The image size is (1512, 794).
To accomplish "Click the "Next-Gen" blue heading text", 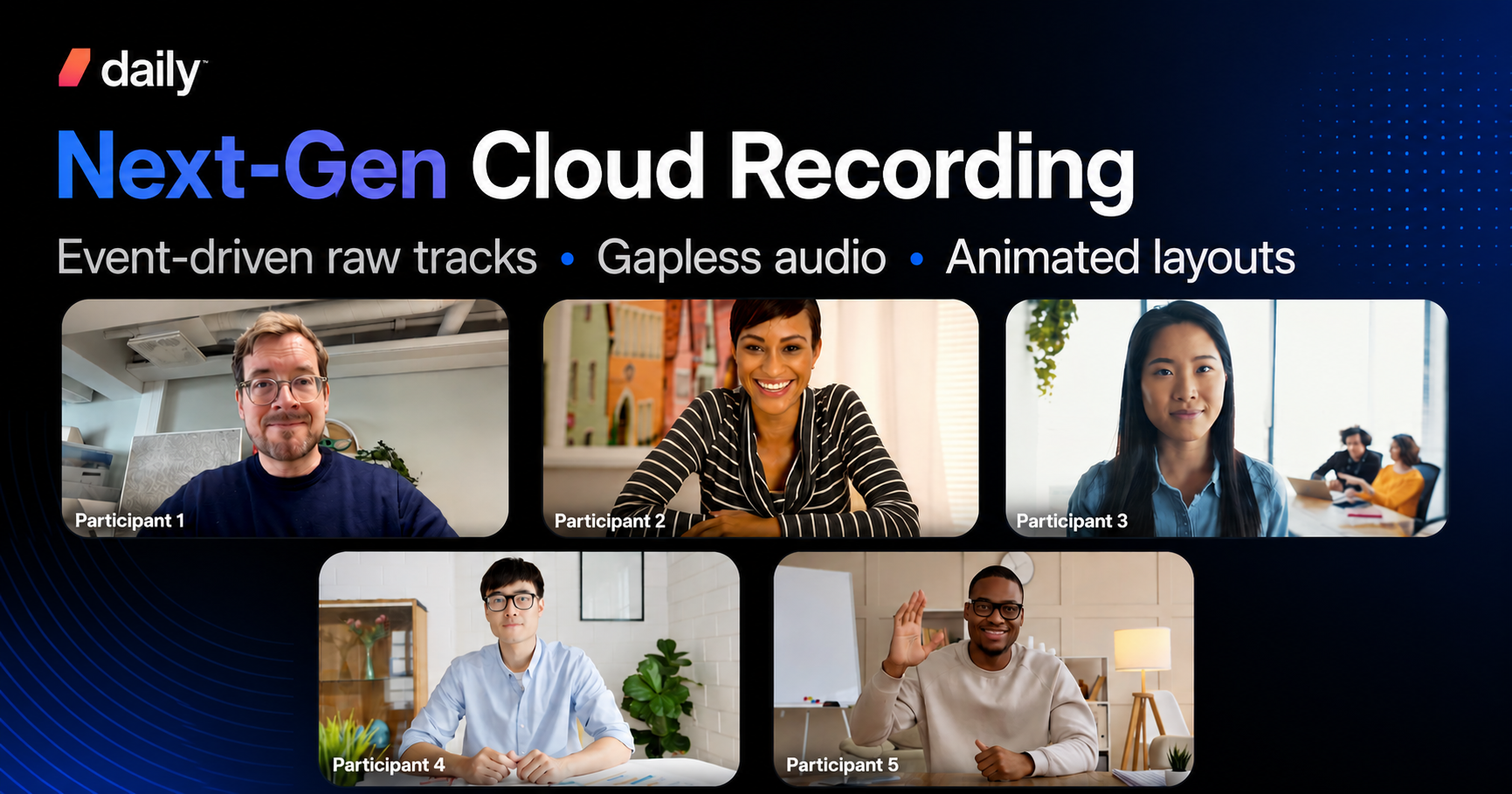I will tap(252, 166).
